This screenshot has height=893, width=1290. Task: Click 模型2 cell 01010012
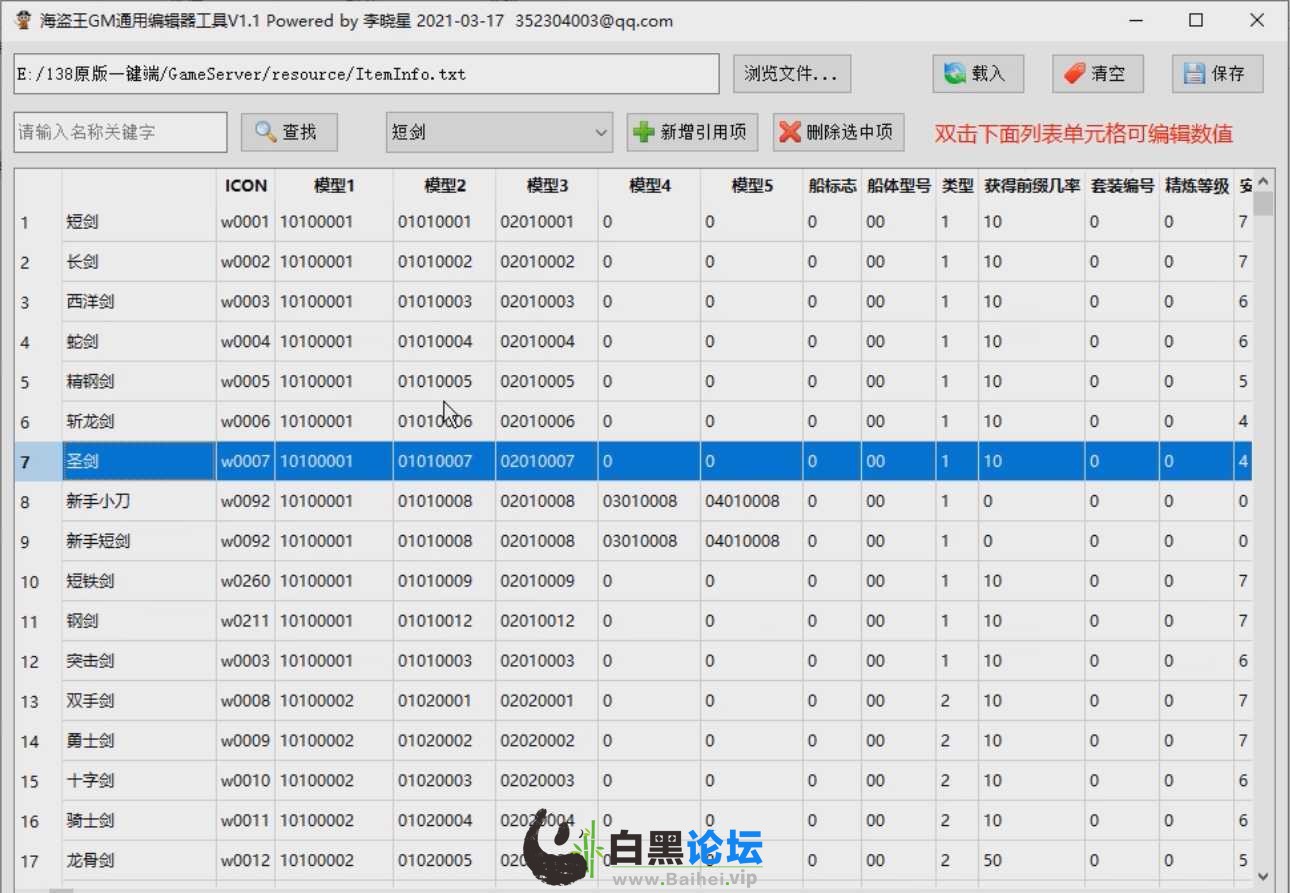coord(445,621)
